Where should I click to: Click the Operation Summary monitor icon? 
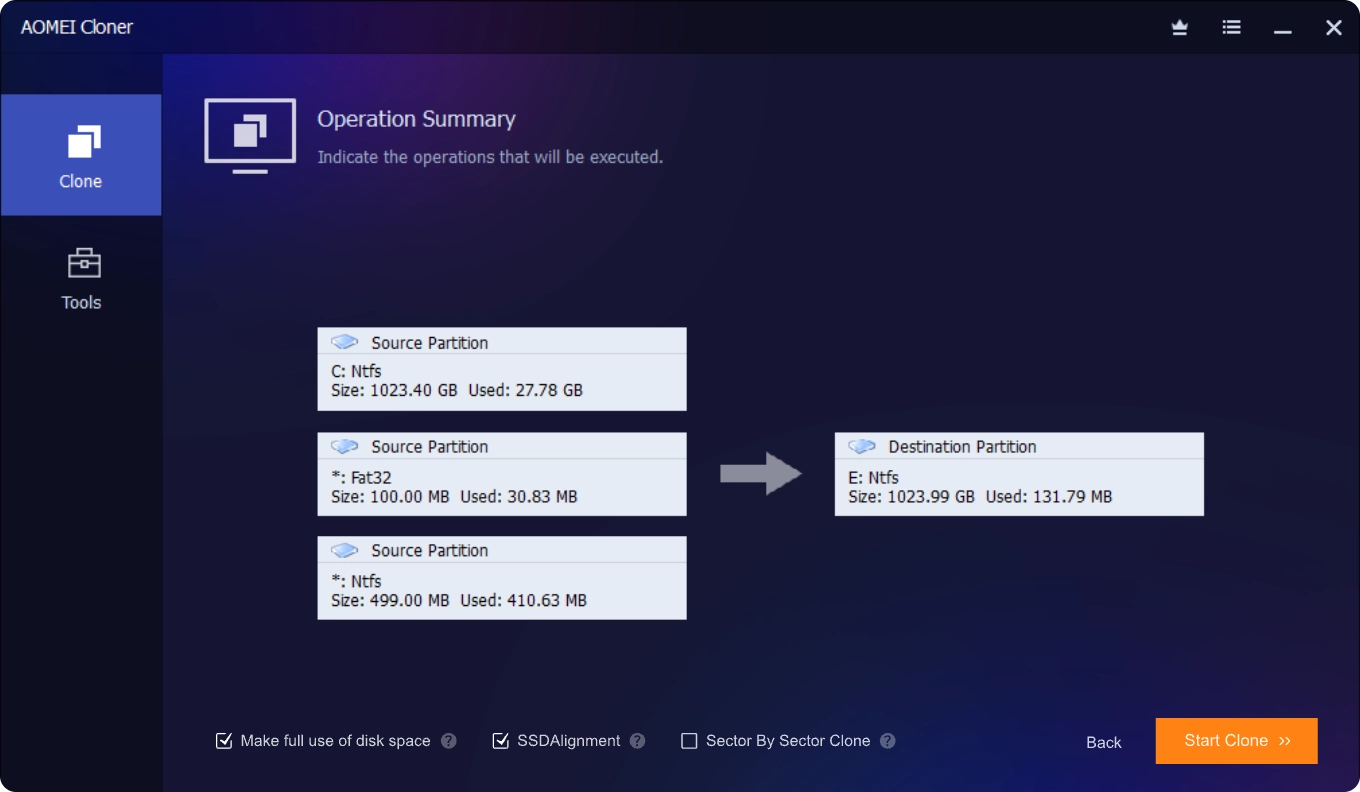pyautogui.click(x=250, y=135)
